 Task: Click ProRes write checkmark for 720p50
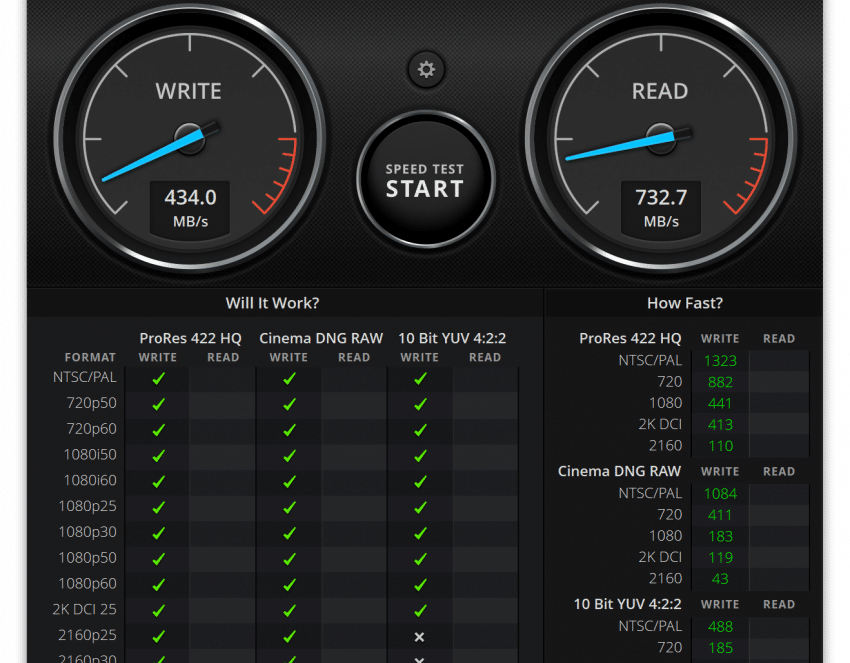pyautogui.click(x=158, y=404)
